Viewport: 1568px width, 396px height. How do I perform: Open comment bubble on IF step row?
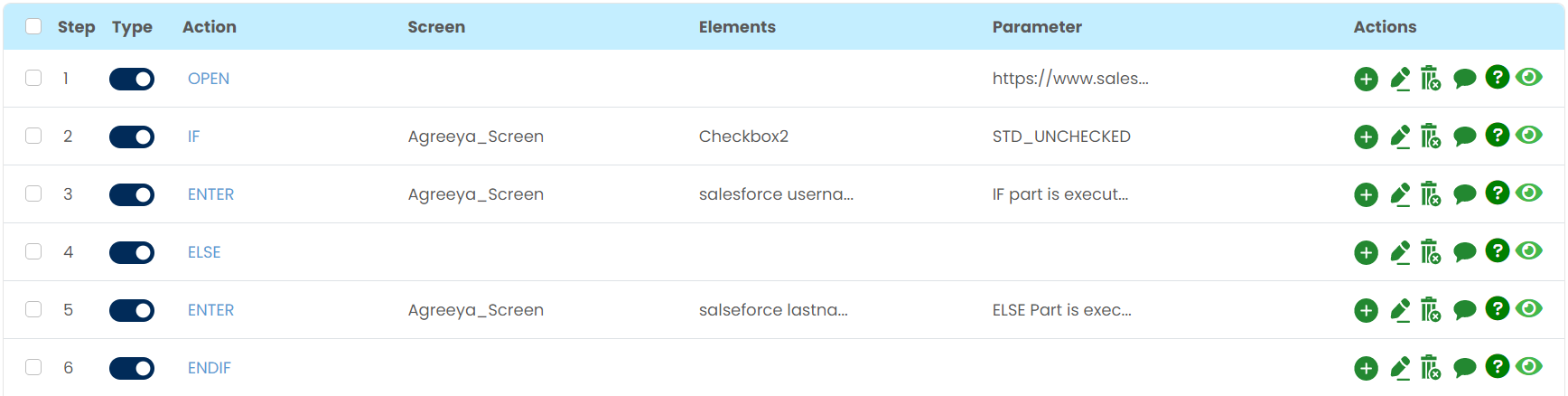click(1464, 137)
